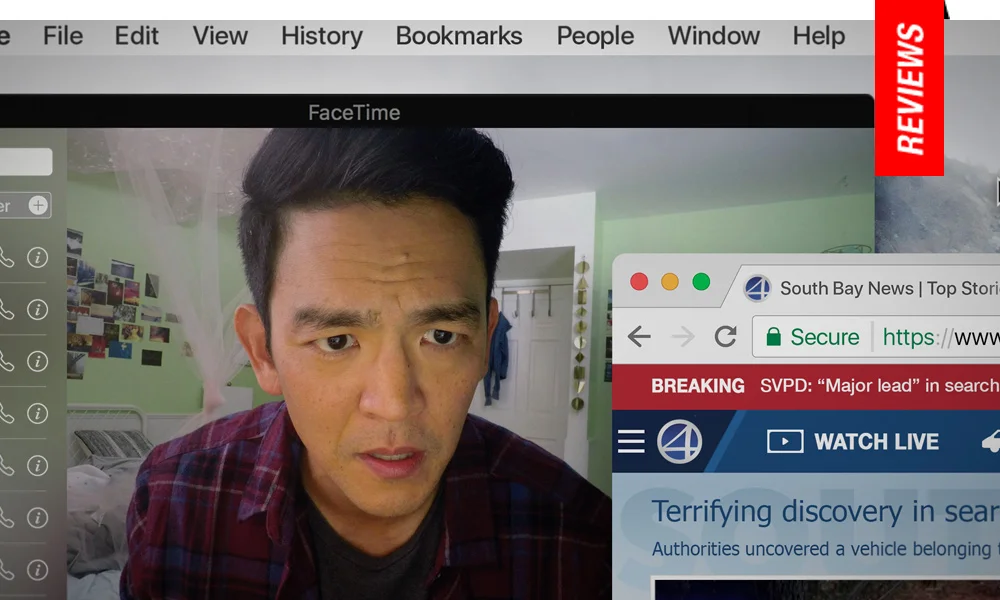Click the browser back navigation arrow

[639, 336]
